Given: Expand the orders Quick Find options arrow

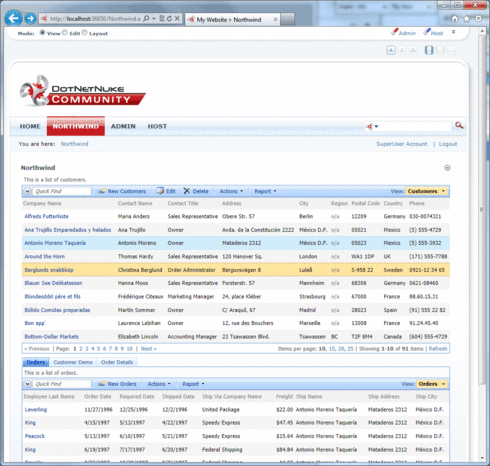Looking at the screenshot, I should point(27,384).
